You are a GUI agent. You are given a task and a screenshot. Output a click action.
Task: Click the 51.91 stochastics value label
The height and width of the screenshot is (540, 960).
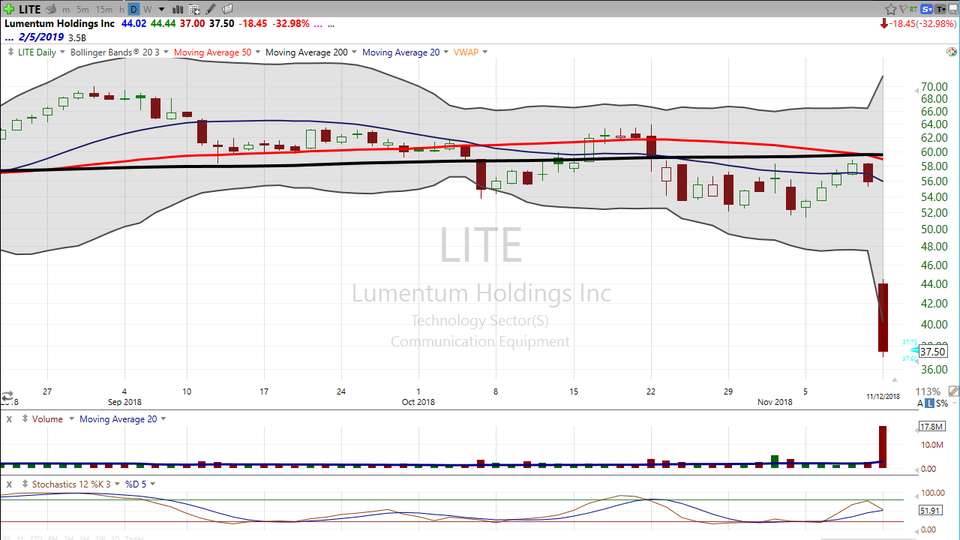click(x=930, y=511)
